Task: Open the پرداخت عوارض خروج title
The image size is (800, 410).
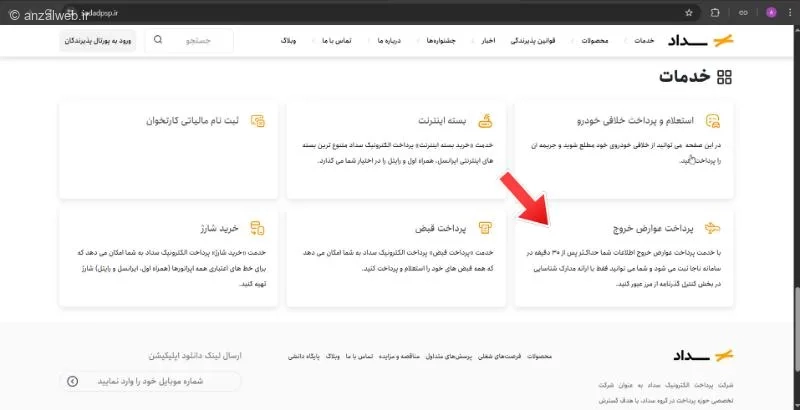Action: tap(653, 228)
